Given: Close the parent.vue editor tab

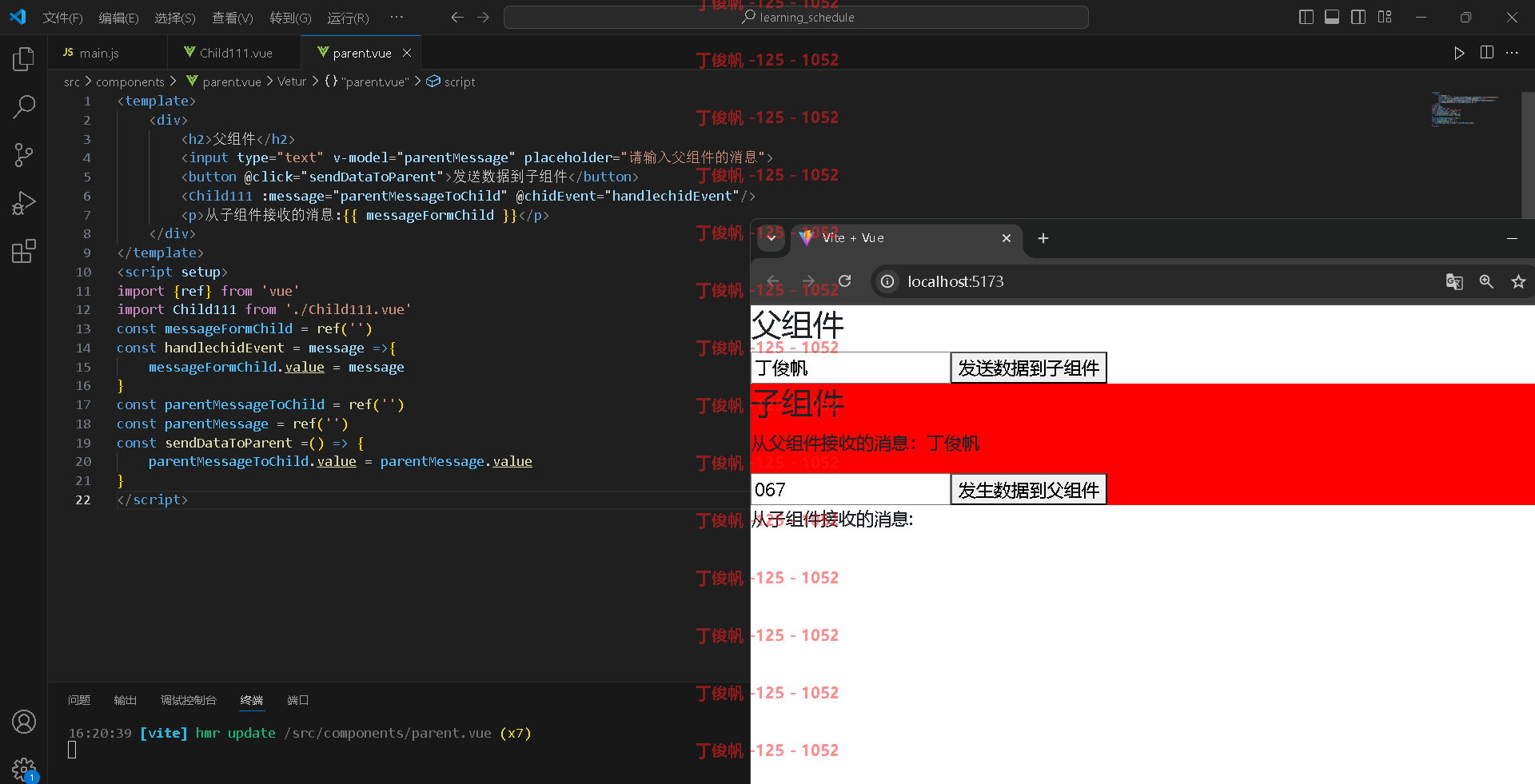Looking at the screenshot, I should pyautogui.click(x=407, y=53).
